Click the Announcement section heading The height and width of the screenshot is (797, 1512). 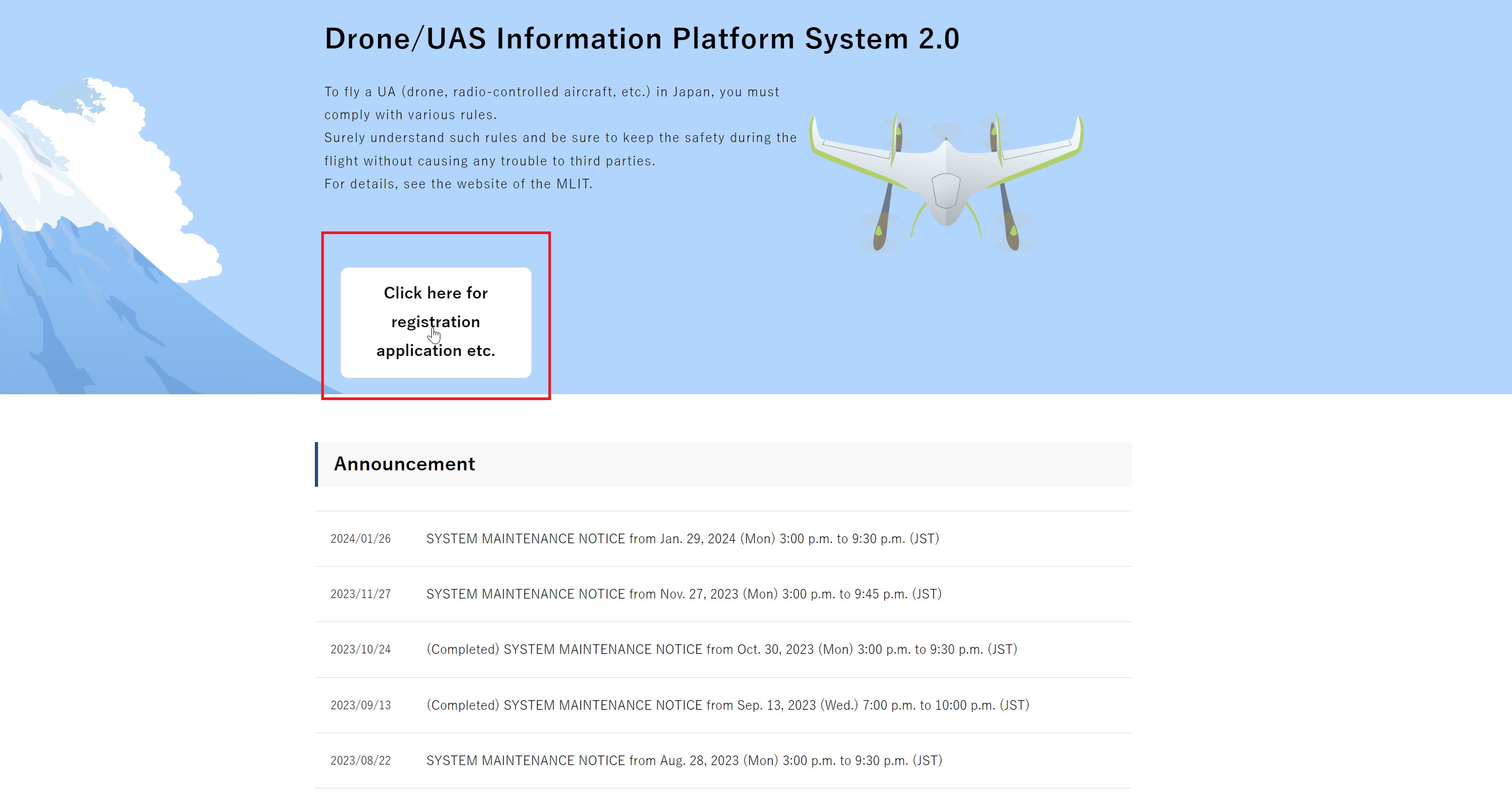point(404,464)
